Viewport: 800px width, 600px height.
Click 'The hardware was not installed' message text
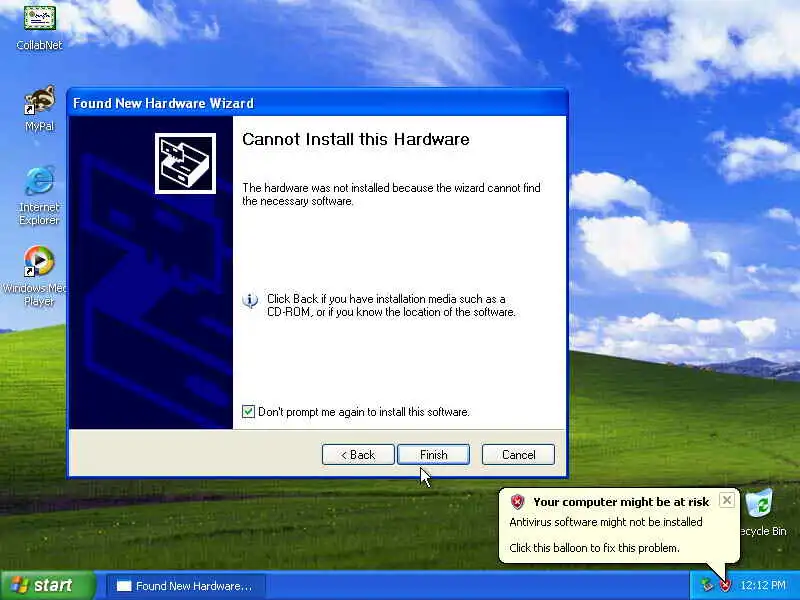click(391, 194)
